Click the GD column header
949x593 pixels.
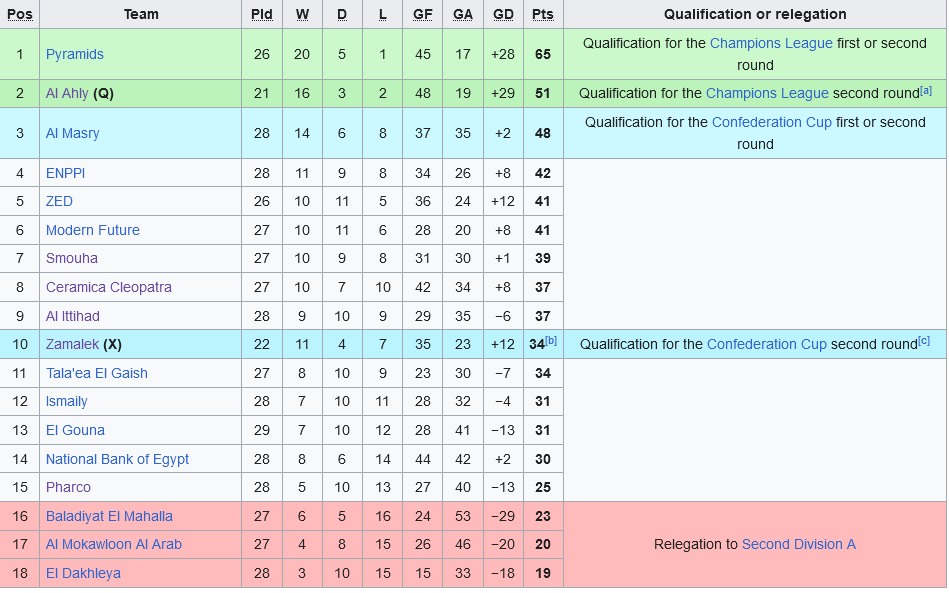[x=503, y=14]
